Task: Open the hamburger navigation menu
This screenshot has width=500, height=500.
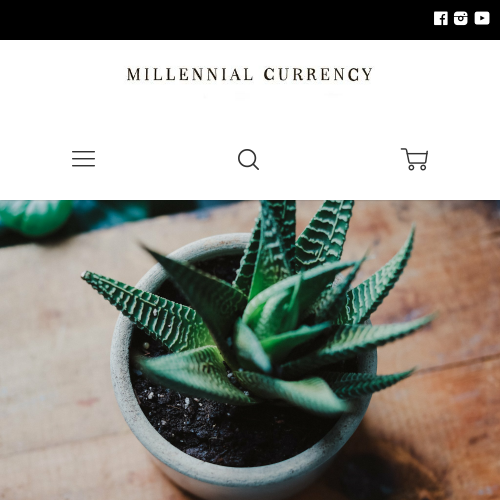Action: pos(84,159)
